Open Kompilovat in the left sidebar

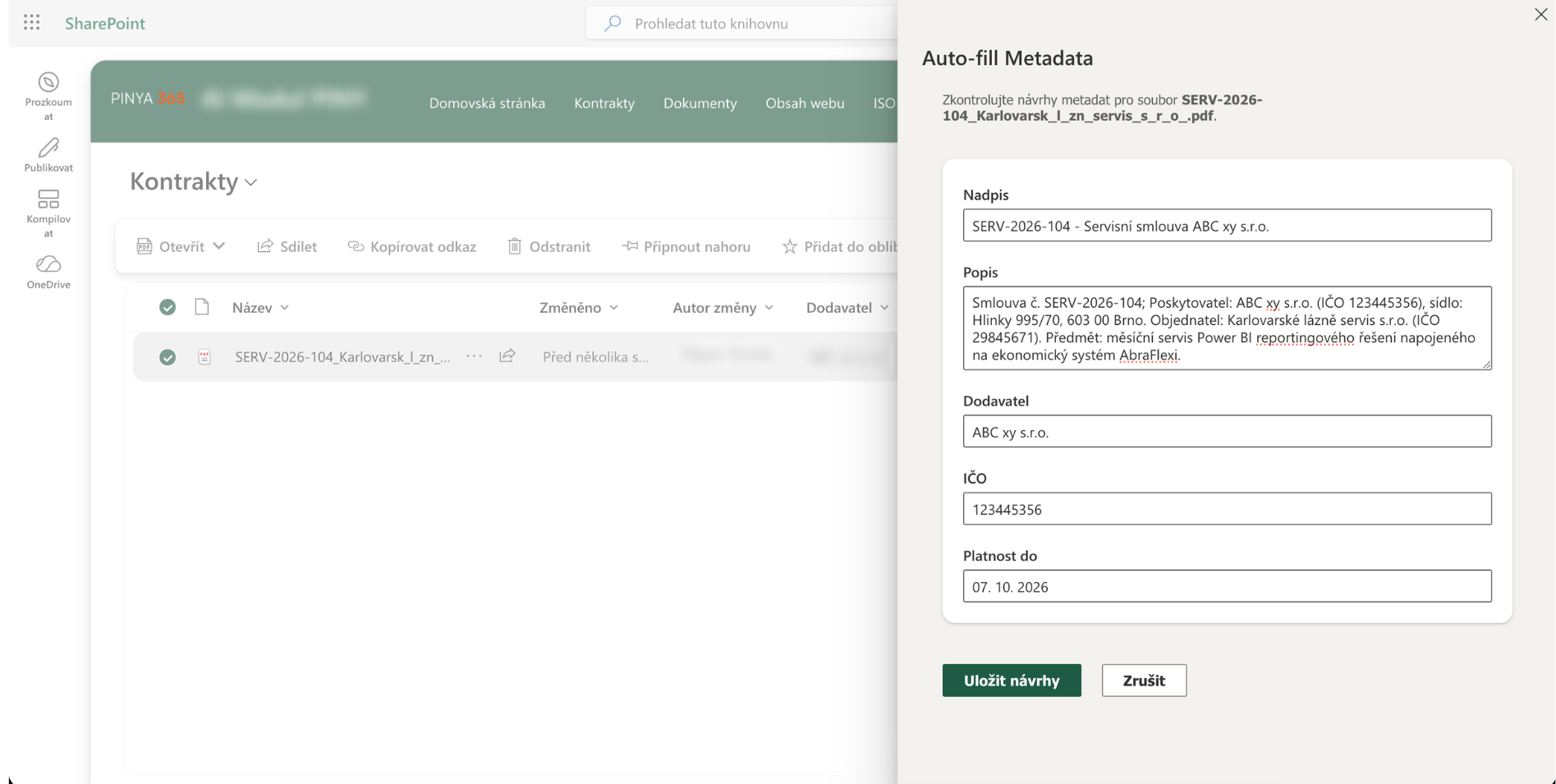(48, 213)
